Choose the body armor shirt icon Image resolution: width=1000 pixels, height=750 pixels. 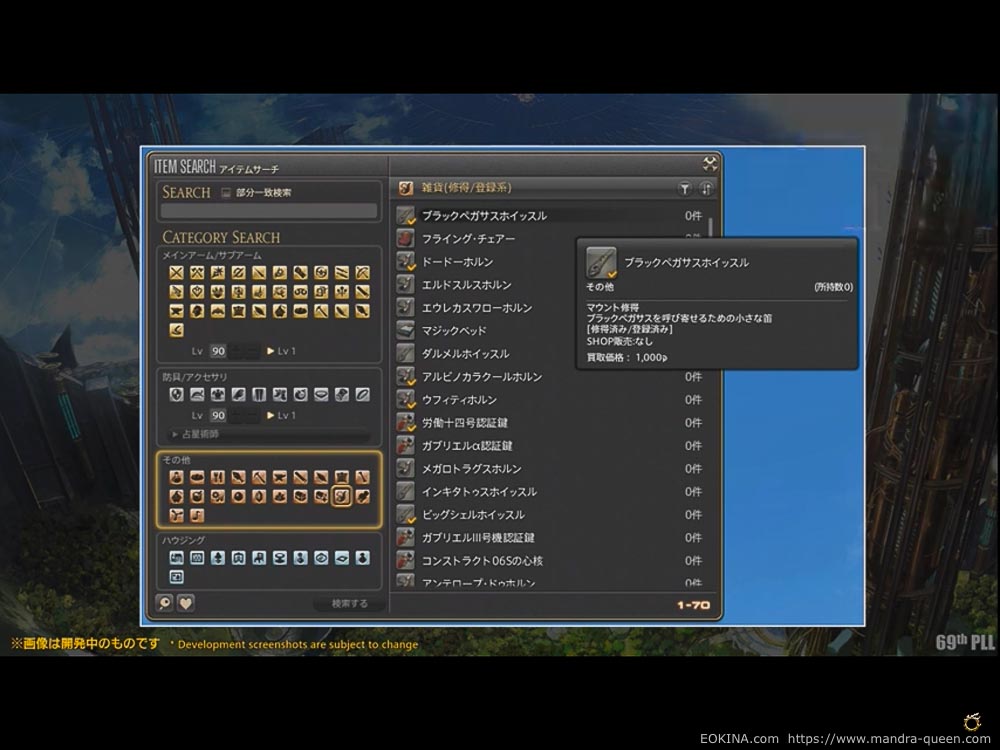[x=217, y=395]
